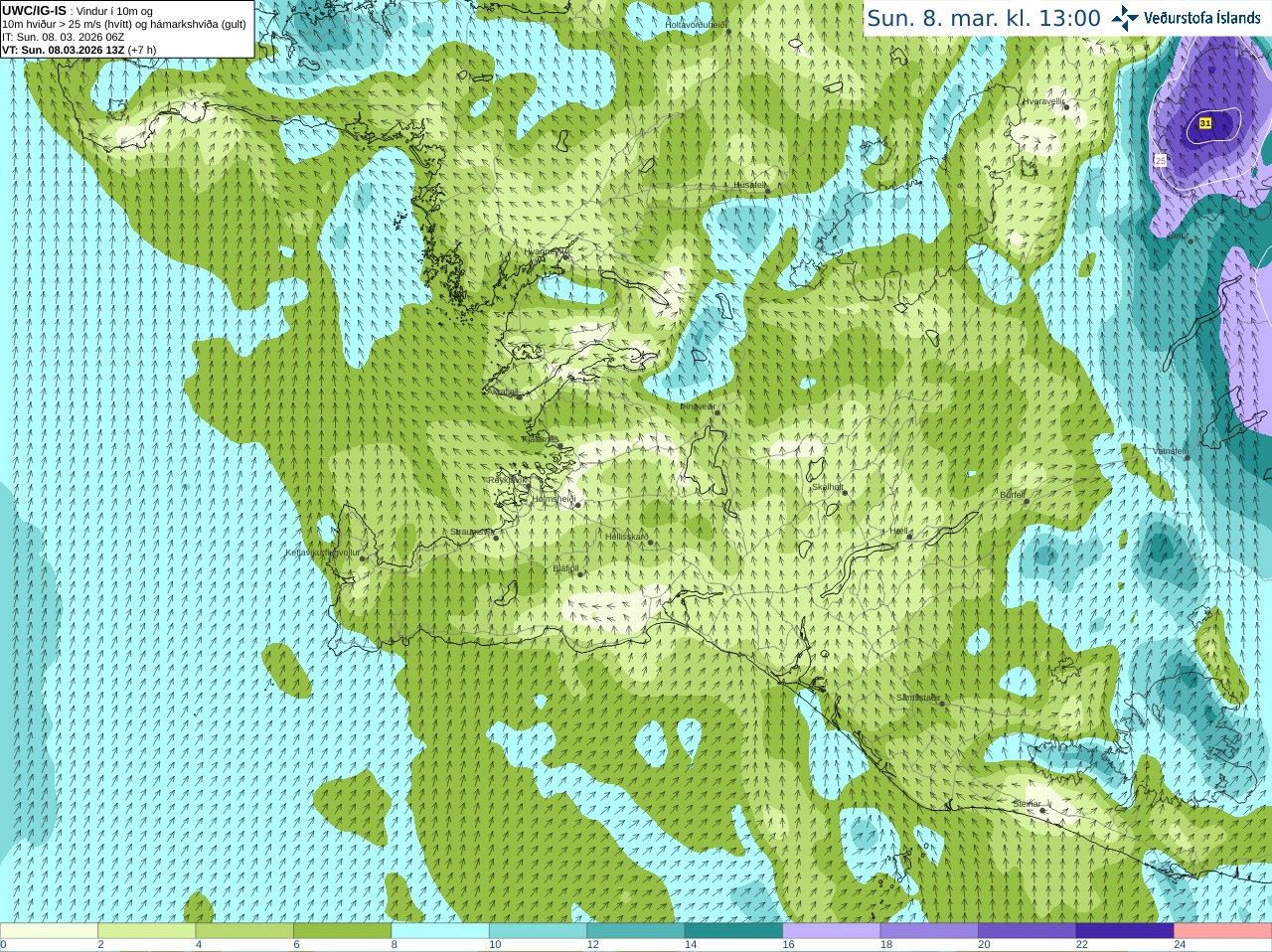1272x952 pixels.
Task: Click the VT: Sun. 08.03.2026 13Z line
Action: (x=79, y=50)
